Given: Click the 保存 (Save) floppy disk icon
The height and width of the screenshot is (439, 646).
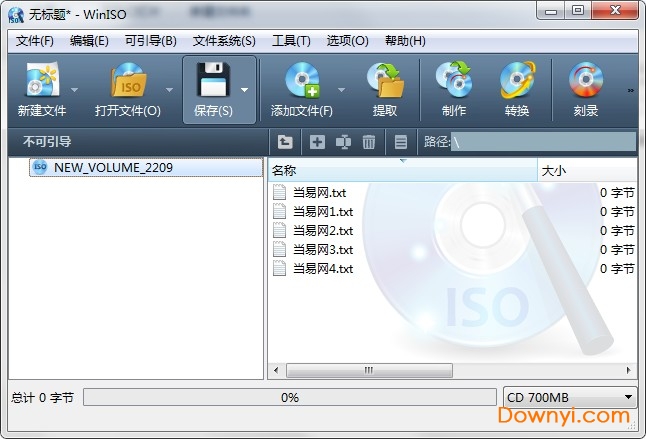Looking at the screenshot, I should (212, 80).
